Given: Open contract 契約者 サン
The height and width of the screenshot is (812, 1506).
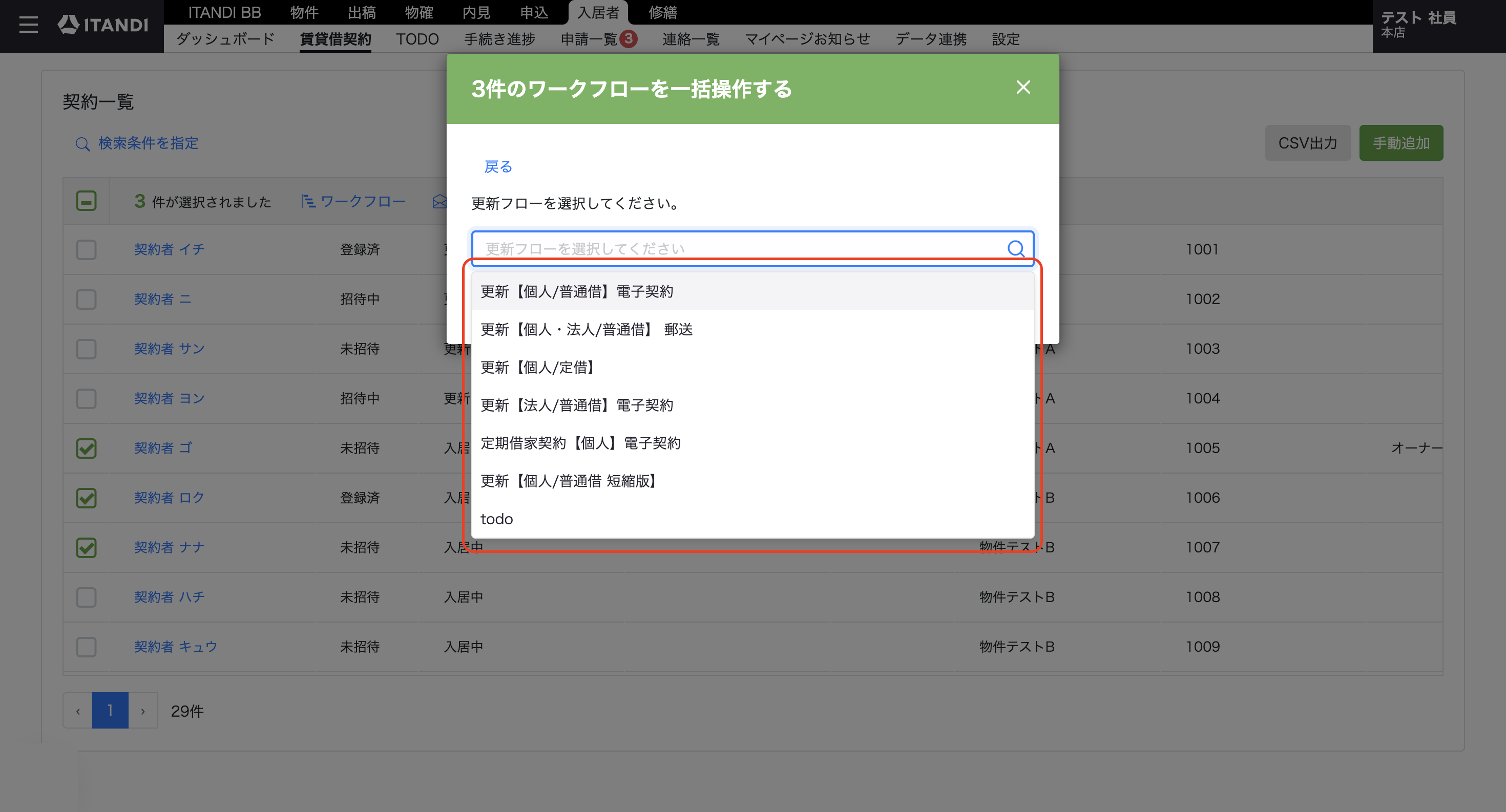Looking at the screenshot, I should (170, 349).
